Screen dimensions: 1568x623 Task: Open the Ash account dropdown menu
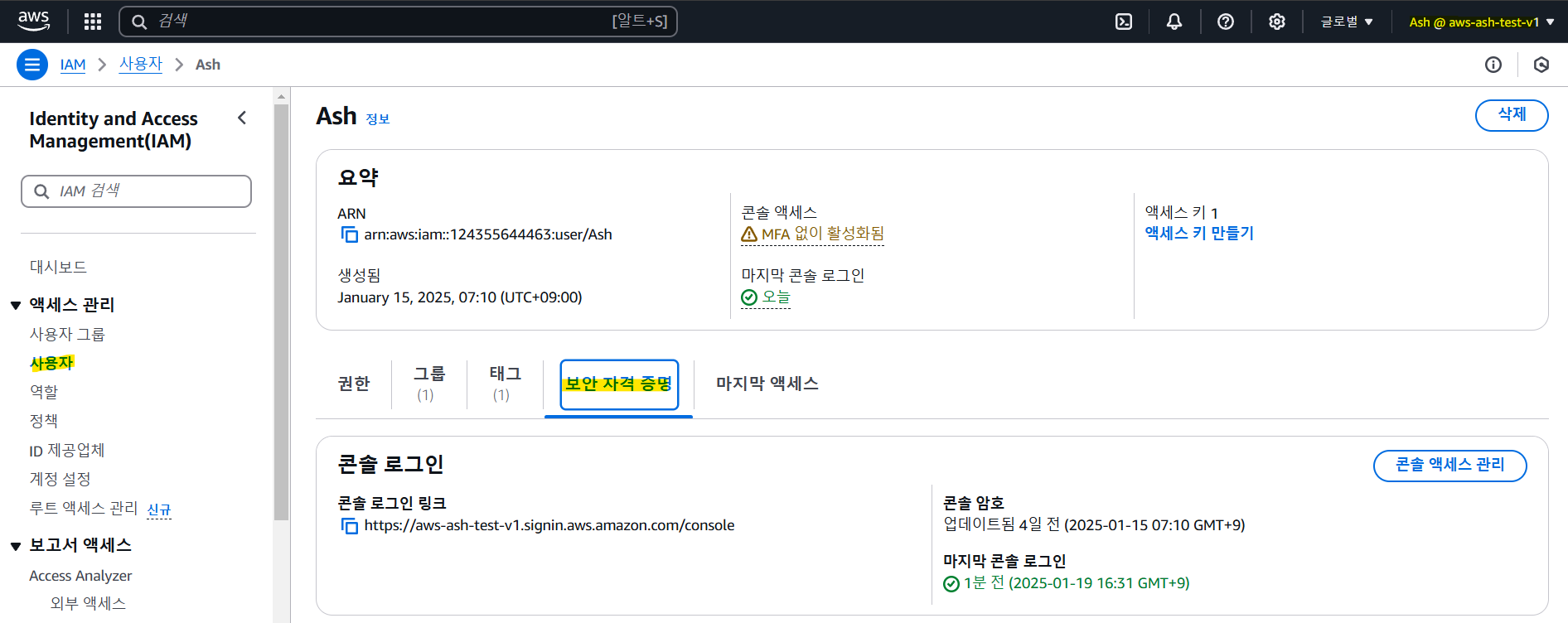pos(1482,22)
